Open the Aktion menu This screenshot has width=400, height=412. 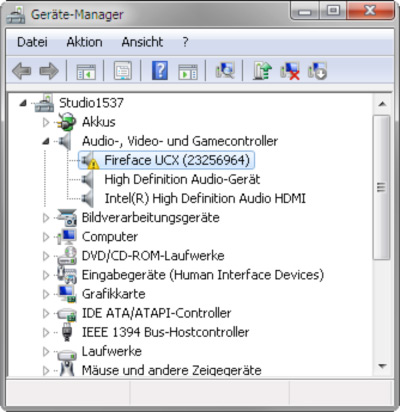click(x=84, y=42)
